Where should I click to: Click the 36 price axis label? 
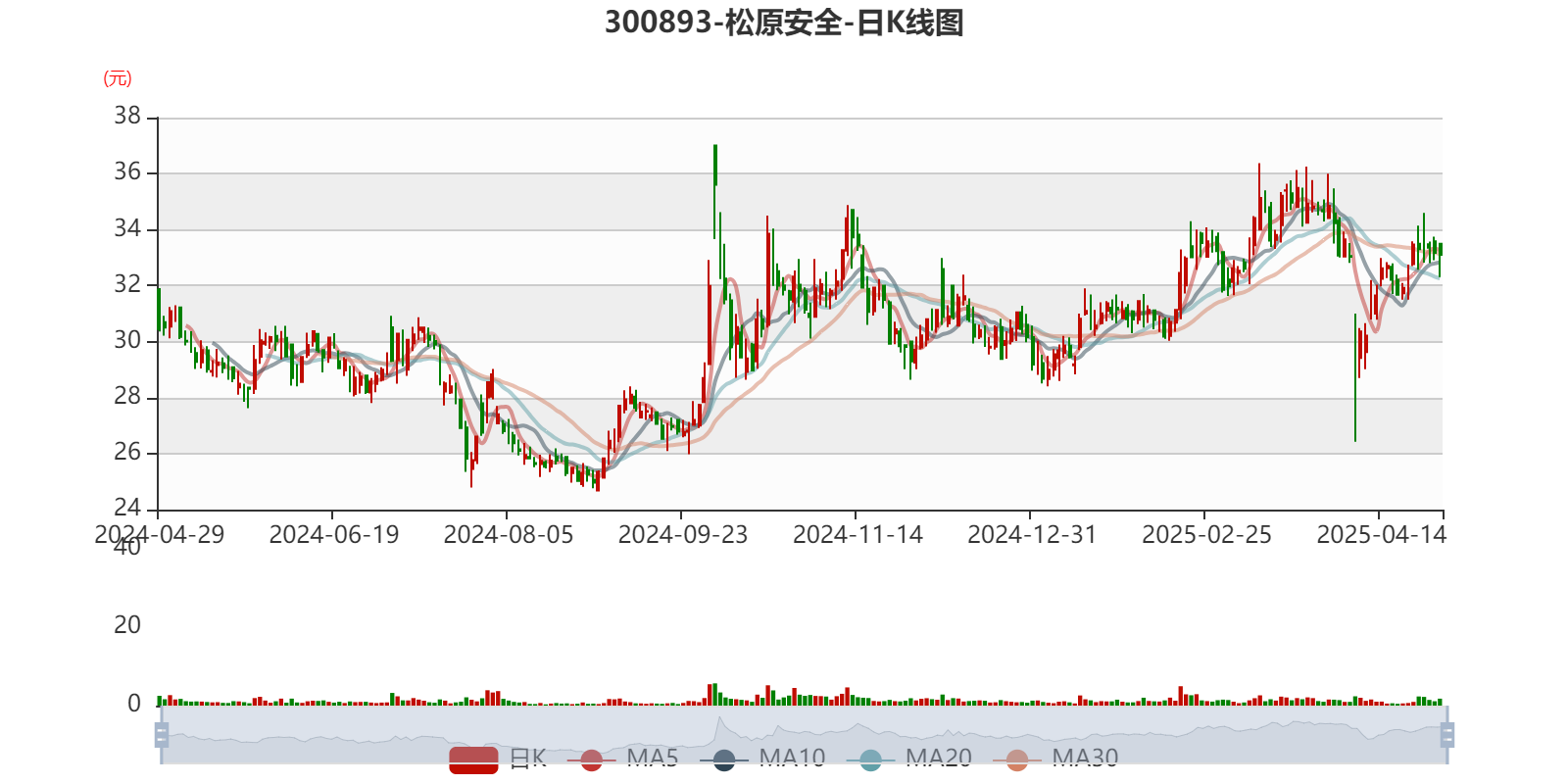(127, 171)
